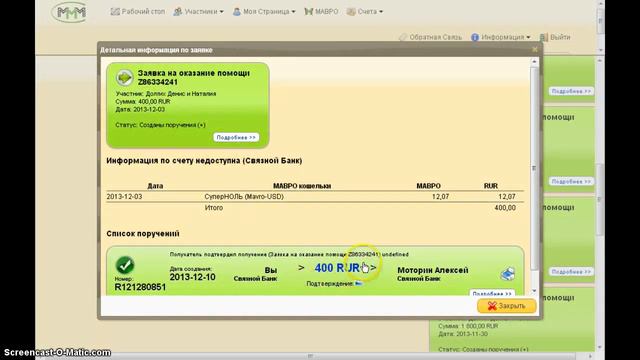Click order number R121280851
This screenshot has width=640, height=360.
point(140,287)
